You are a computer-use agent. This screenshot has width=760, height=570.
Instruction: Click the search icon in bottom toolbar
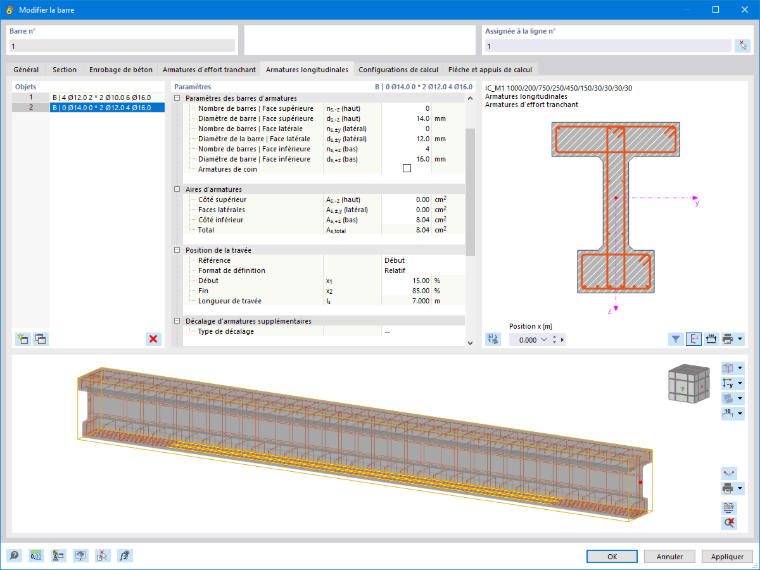[14, 555]
